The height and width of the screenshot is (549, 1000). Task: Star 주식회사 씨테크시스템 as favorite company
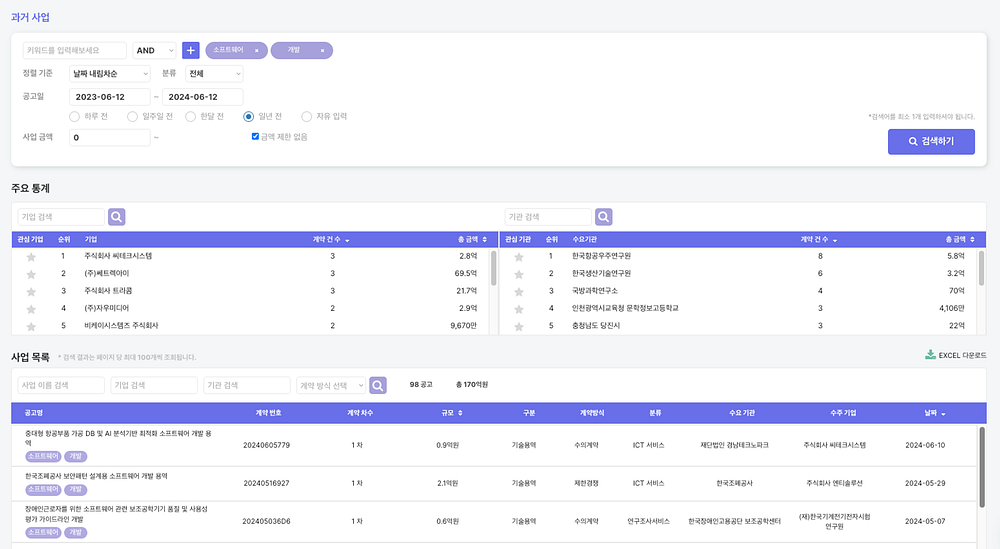click(x=31, y=257)
